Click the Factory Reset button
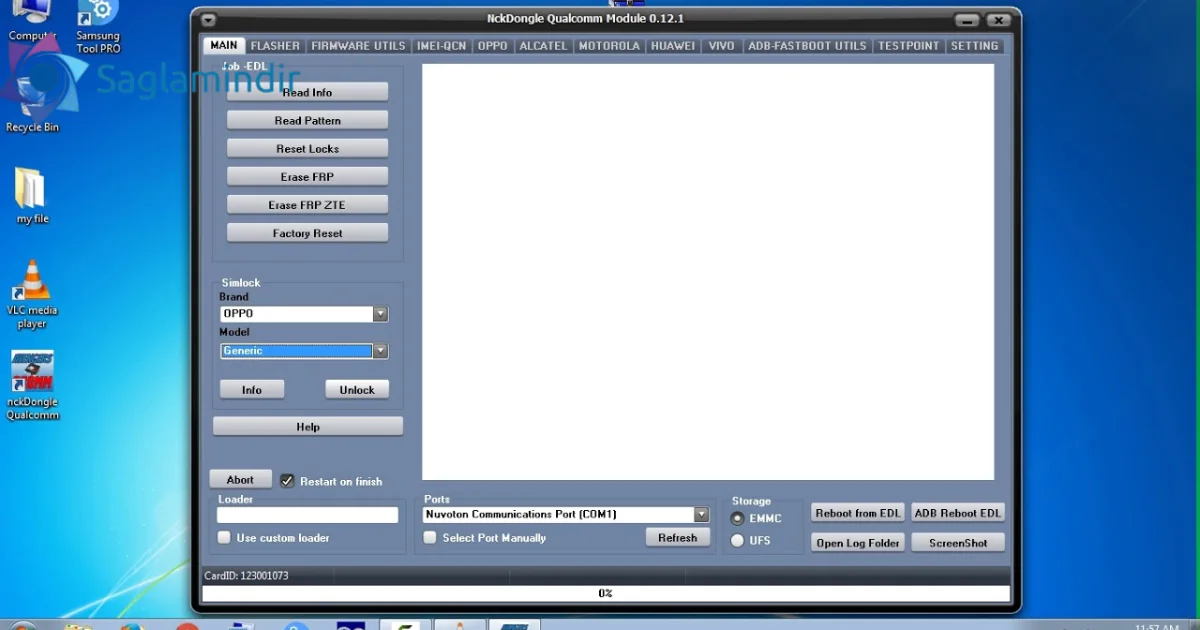Viewport: 1200px width, 630px height. point(307,233)
